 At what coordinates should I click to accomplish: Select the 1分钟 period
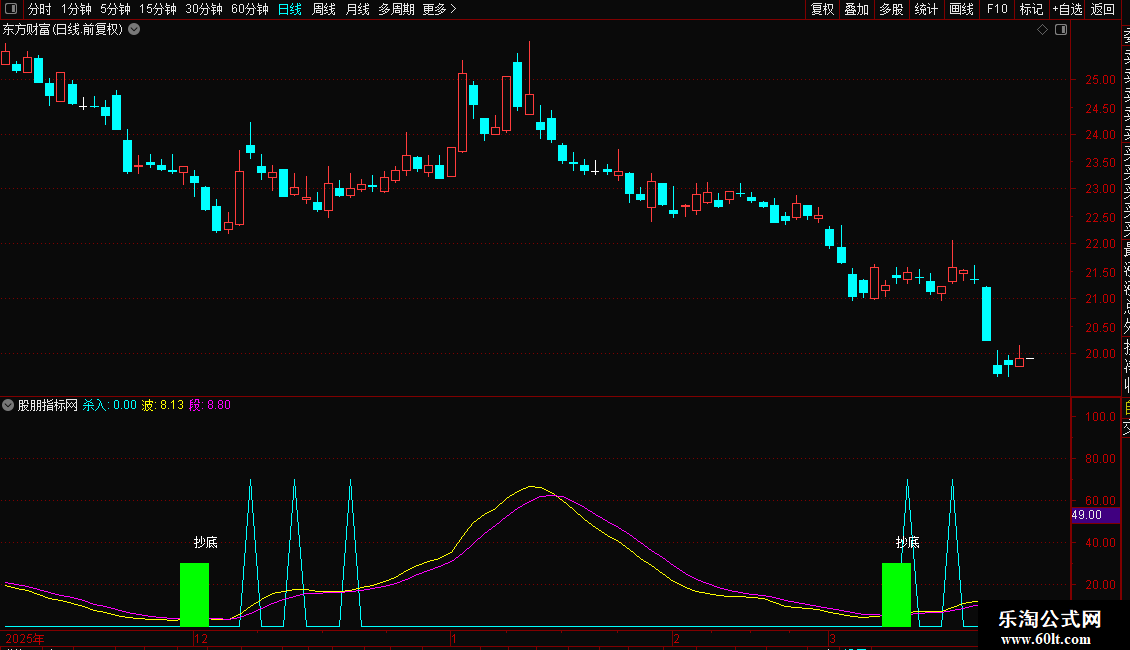point(76,9)
